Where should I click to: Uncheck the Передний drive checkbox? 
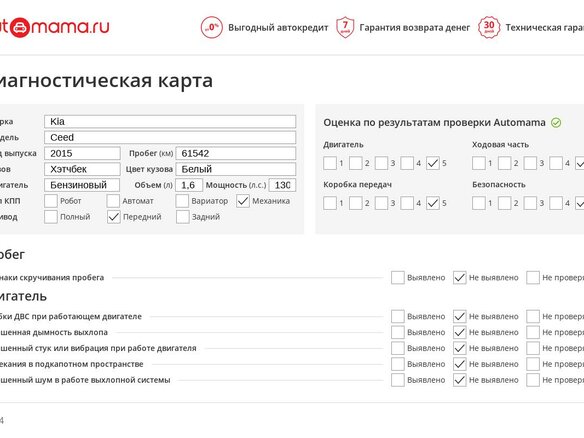[114, 217]
